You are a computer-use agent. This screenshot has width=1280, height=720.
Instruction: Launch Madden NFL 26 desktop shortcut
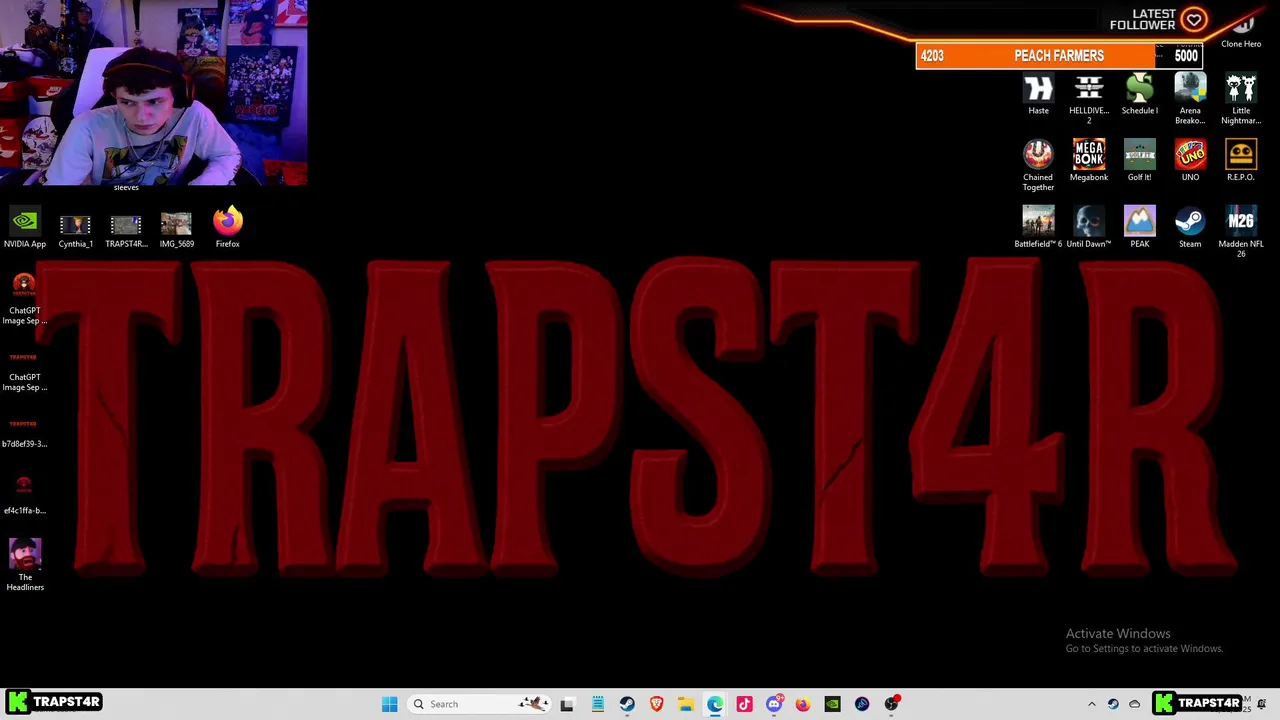coord(1241,232)
